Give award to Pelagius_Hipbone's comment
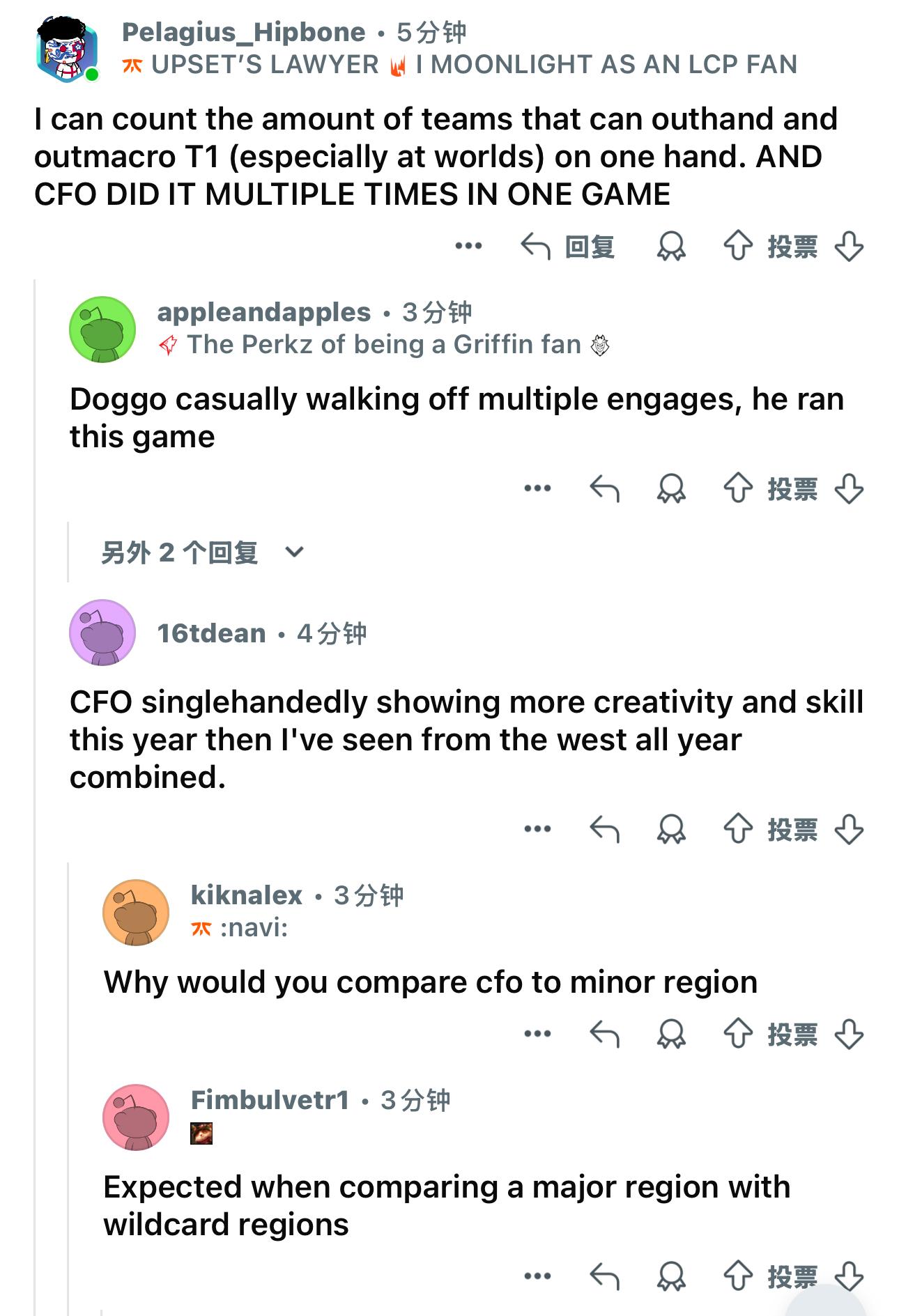Screen dimensions: 899x1316 671,246
